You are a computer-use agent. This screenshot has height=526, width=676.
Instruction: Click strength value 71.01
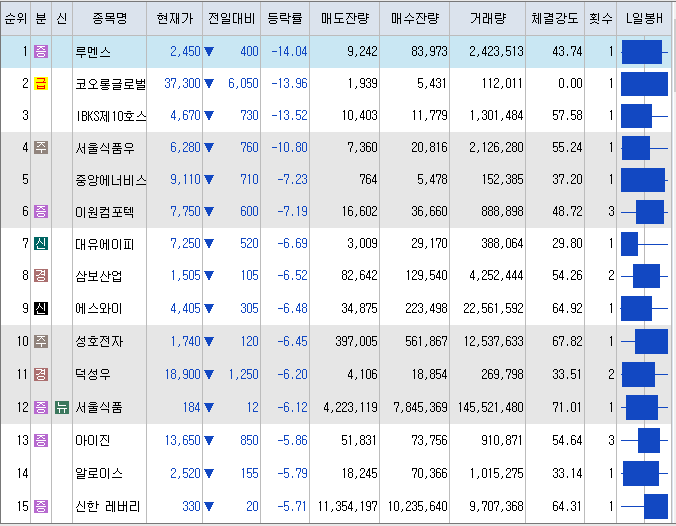[567, 407]
